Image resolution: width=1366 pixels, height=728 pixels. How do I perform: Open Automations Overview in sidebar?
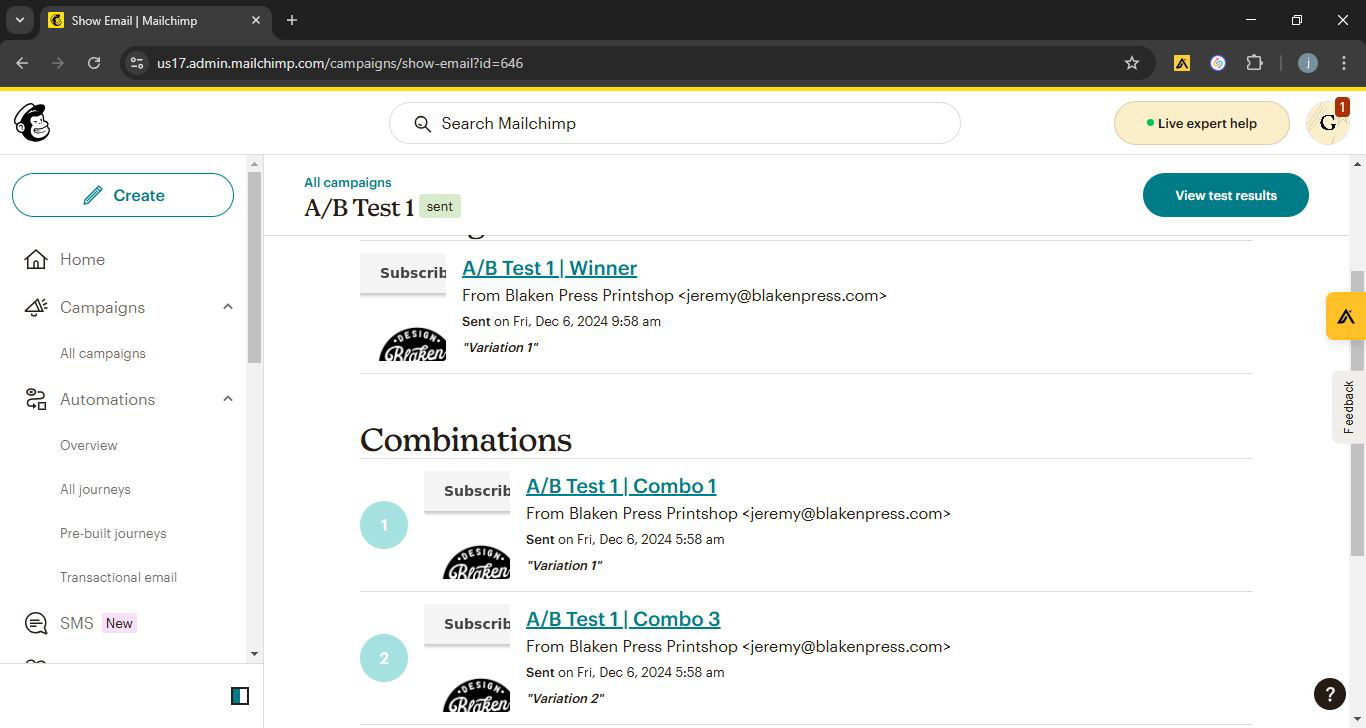(89, 446)
